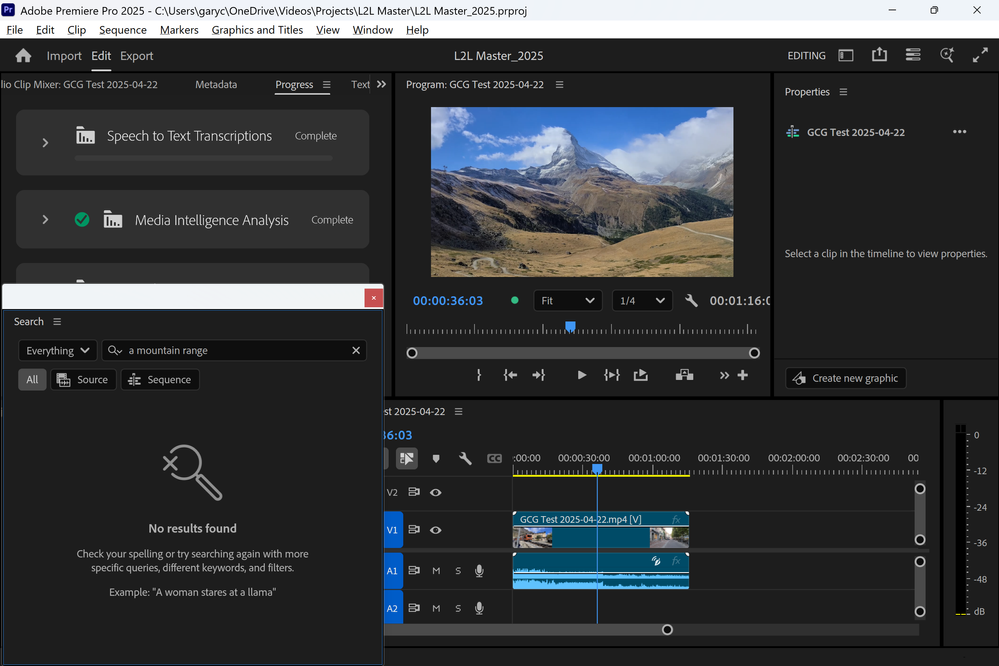
Task: Switch to the Export workspace tab
Action: click(136, 56)
